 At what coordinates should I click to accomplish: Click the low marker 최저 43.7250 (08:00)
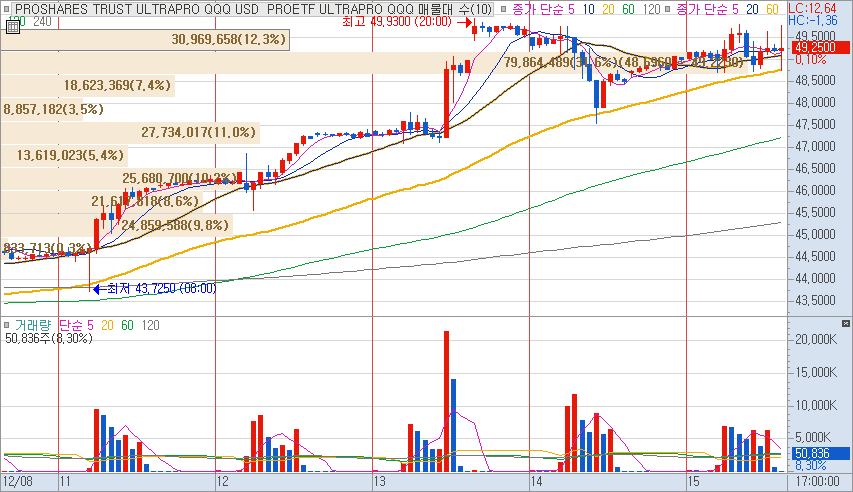tap(162, 288)
